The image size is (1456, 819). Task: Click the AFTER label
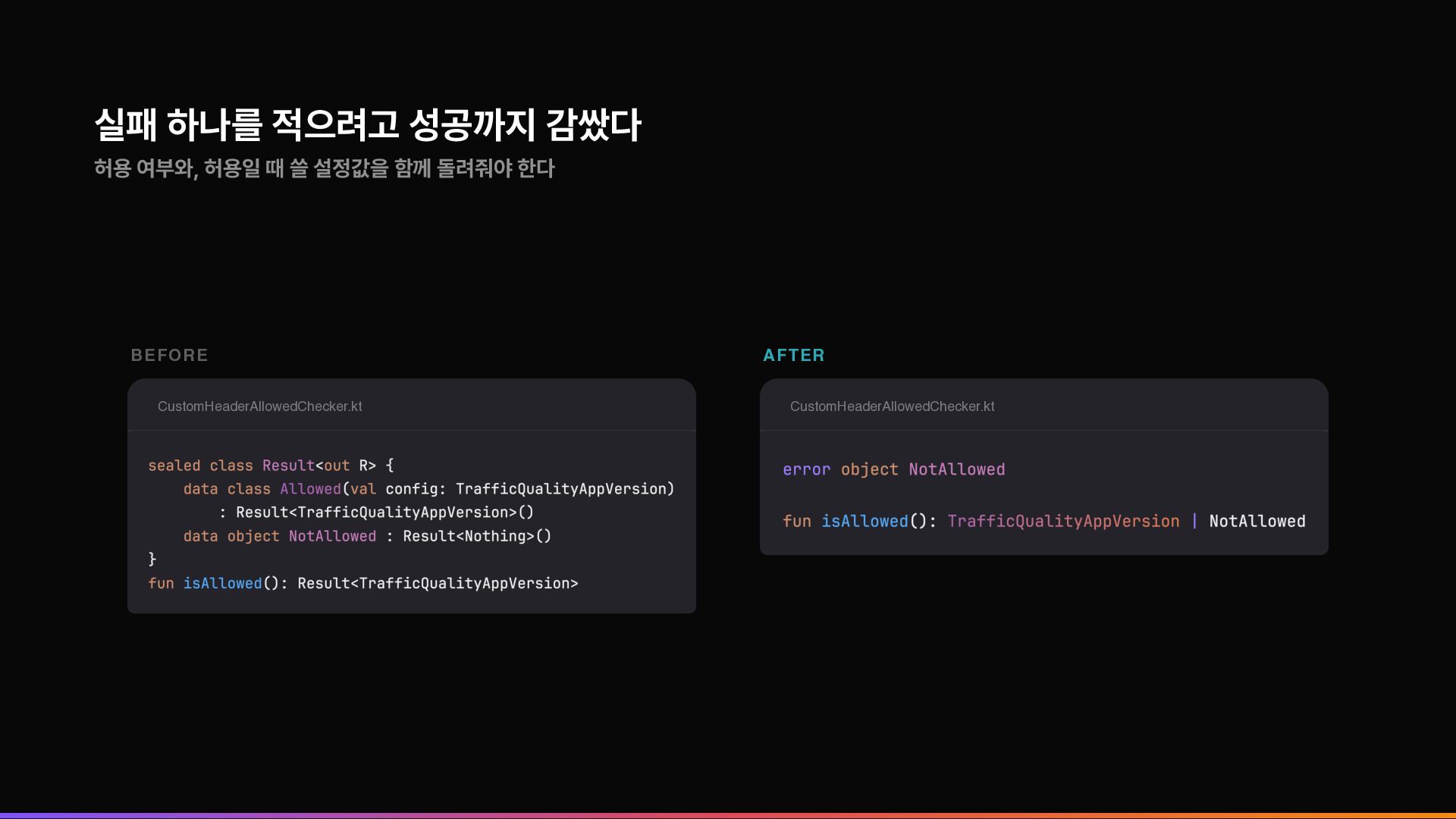pos(793,355)
